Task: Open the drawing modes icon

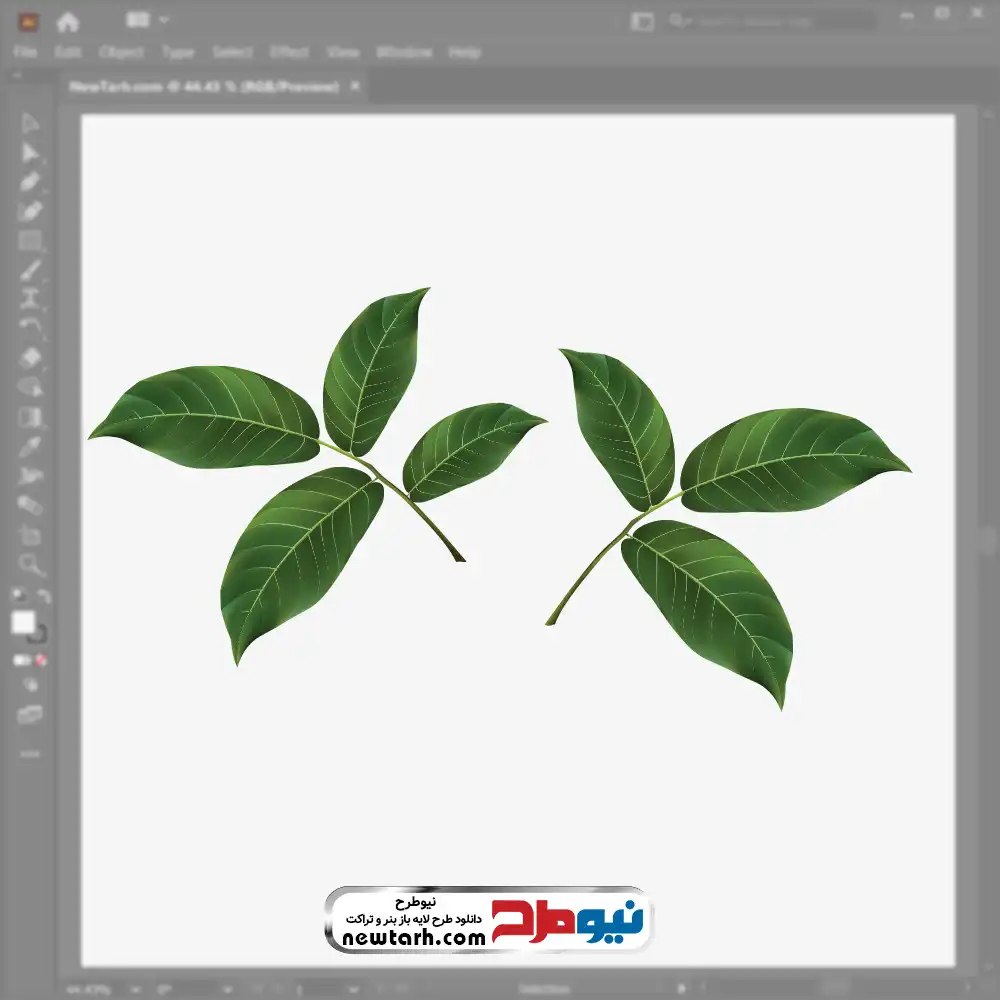Action: click(x=30, y=684)
